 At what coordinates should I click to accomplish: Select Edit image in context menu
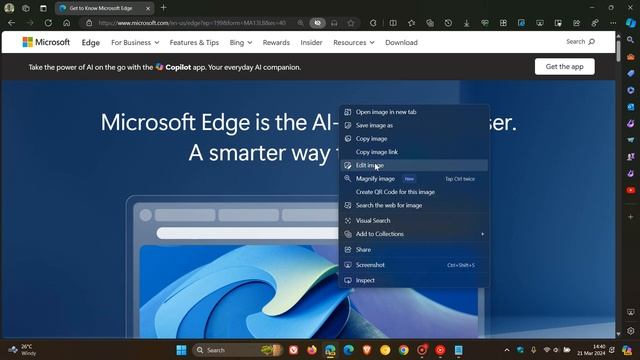[414, 165]
